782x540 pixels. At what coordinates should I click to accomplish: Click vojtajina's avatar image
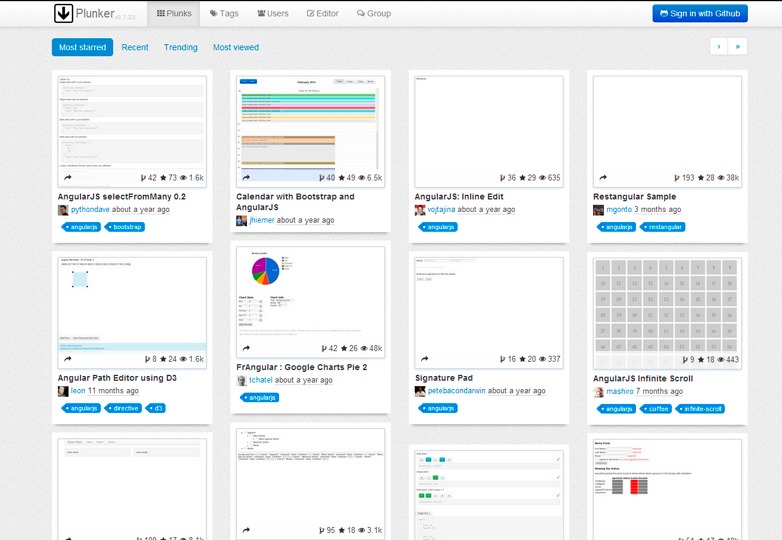point(420,210)
